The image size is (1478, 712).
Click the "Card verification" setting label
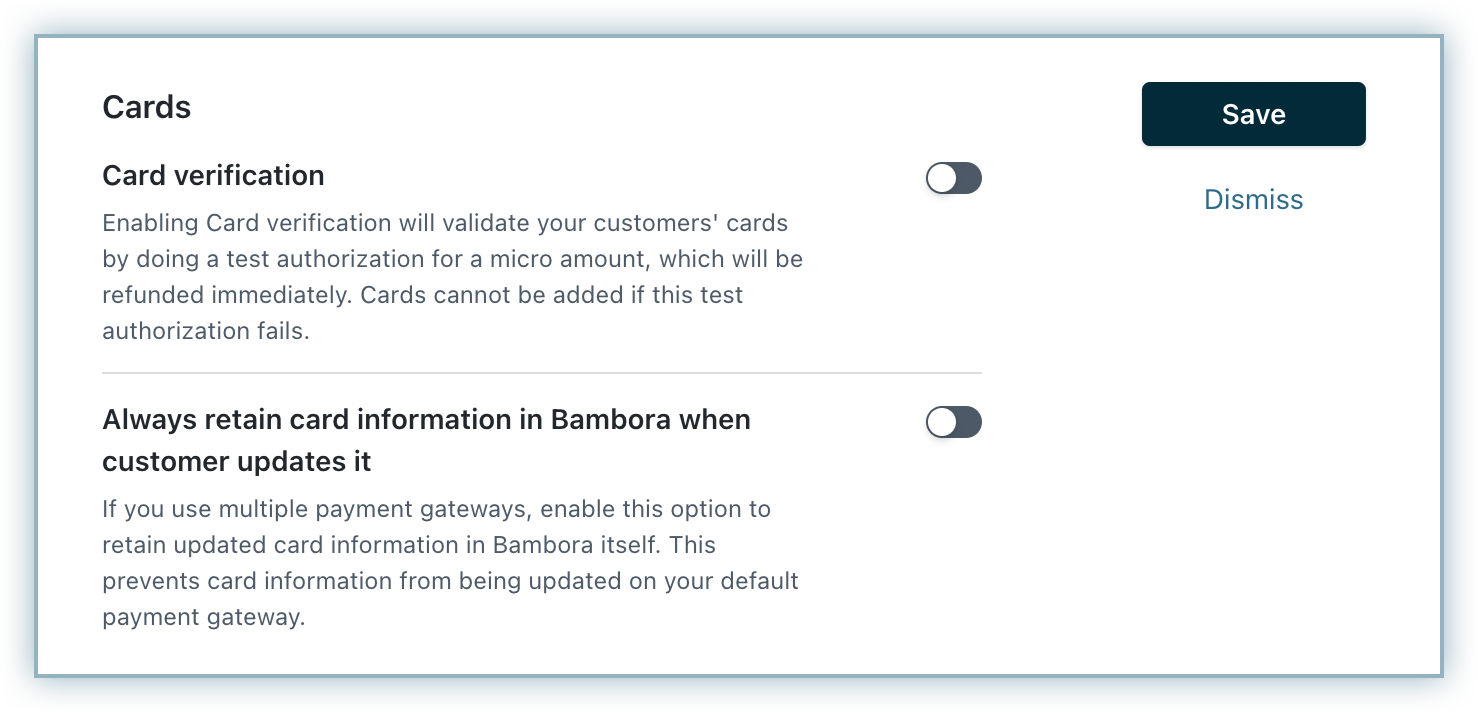pyautogui.click(x=213, y=176)
